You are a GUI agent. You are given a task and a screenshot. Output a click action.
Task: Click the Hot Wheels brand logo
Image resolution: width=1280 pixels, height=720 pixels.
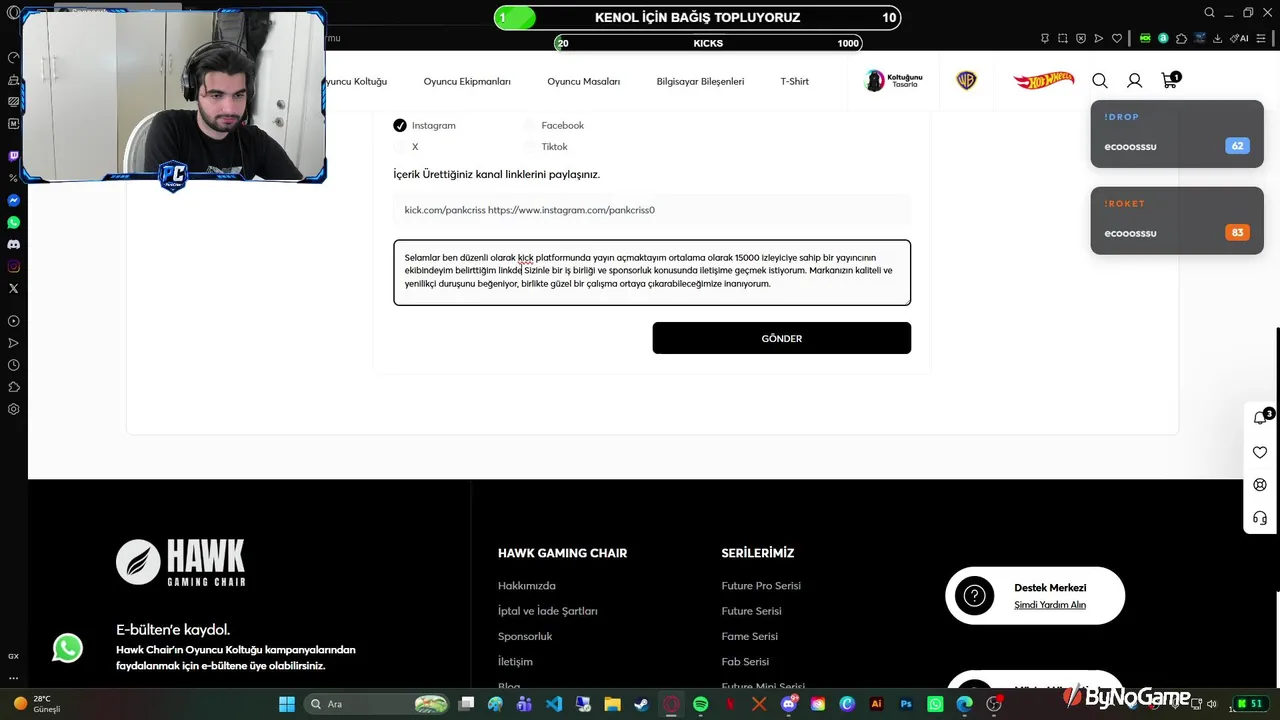pyautogui.click(x=1043, y=80)
